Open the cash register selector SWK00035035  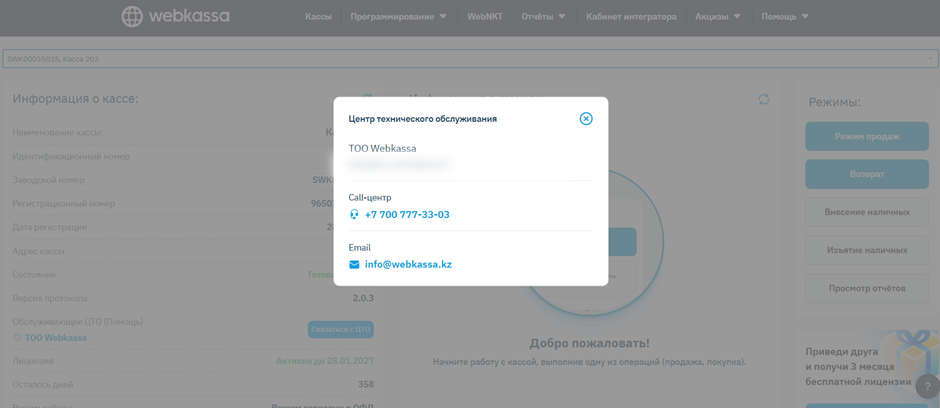(469, 59)
